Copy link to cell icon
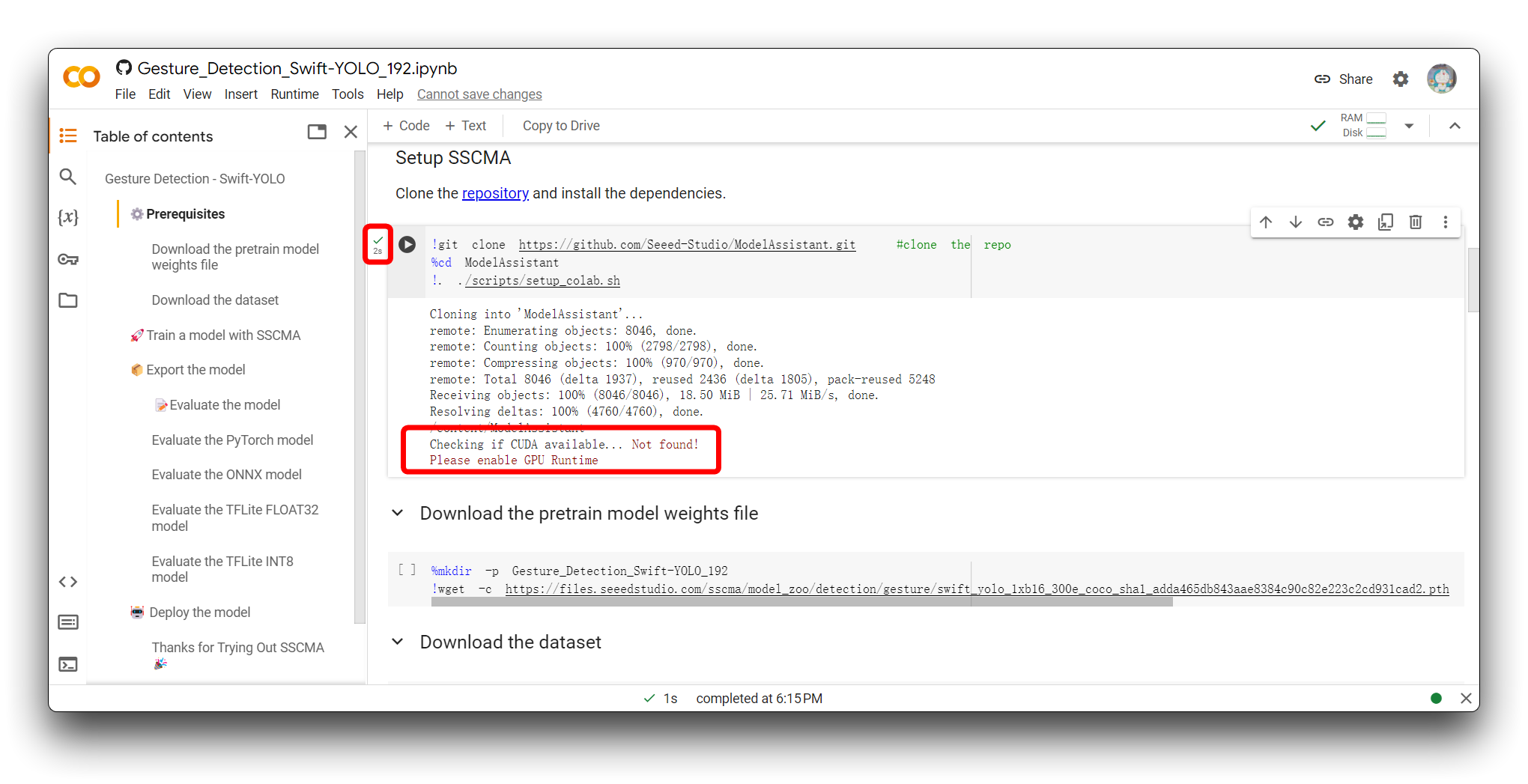1528x784 pixels. (x=1326, y=222)
